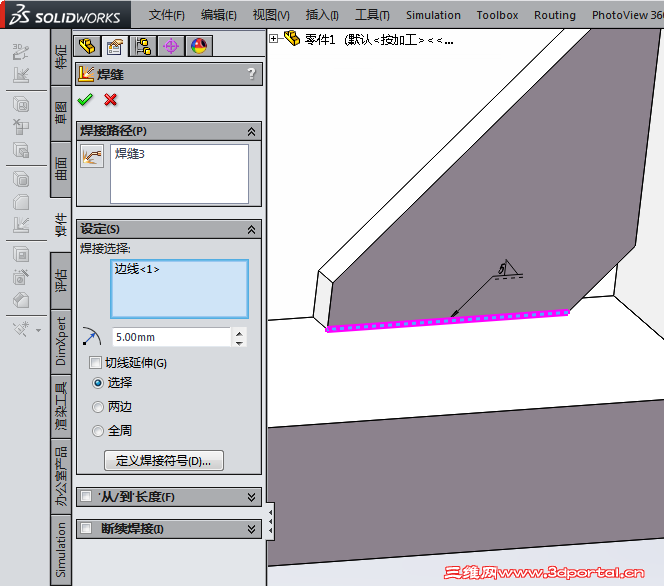
Task: Click the weld path selection icon
Action: point(92,156)
